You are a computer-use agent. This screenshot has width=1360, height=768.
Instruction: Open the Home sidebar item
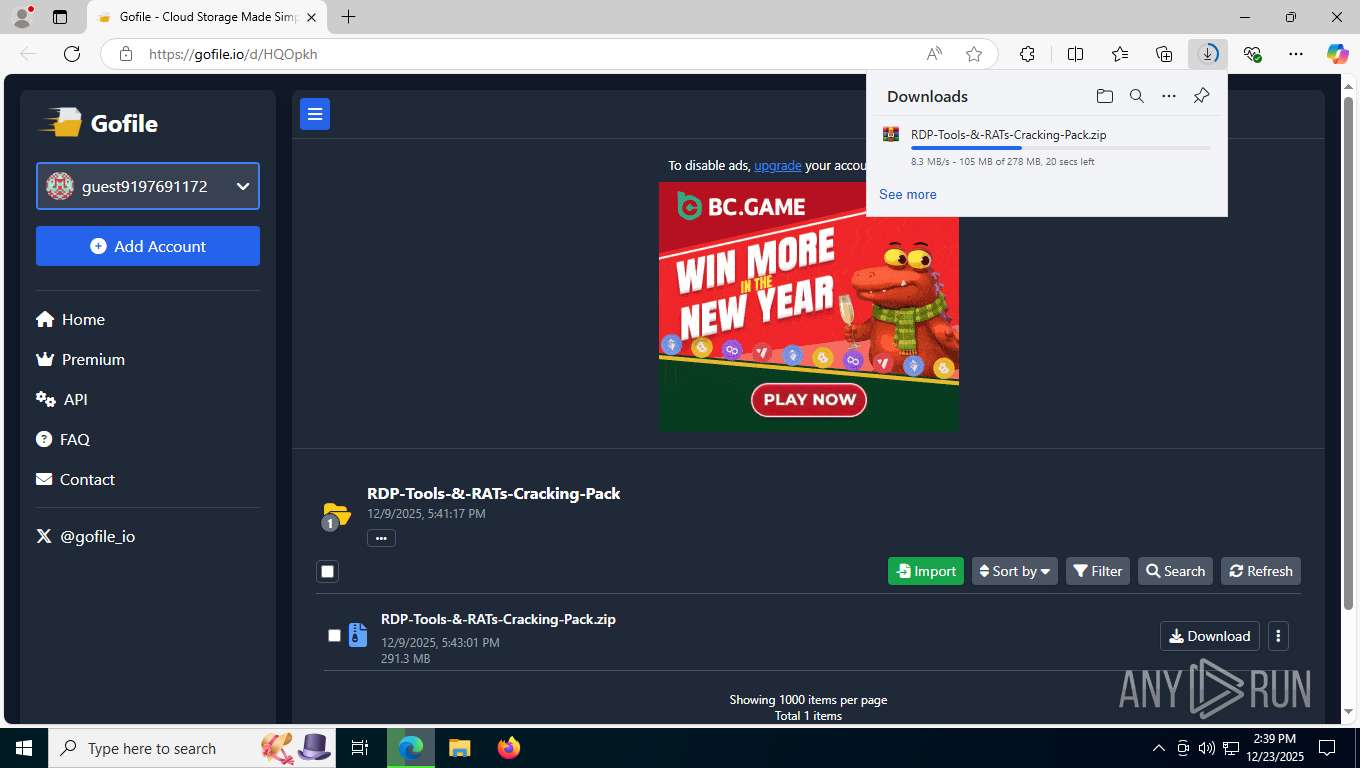[x=70, y=319]
